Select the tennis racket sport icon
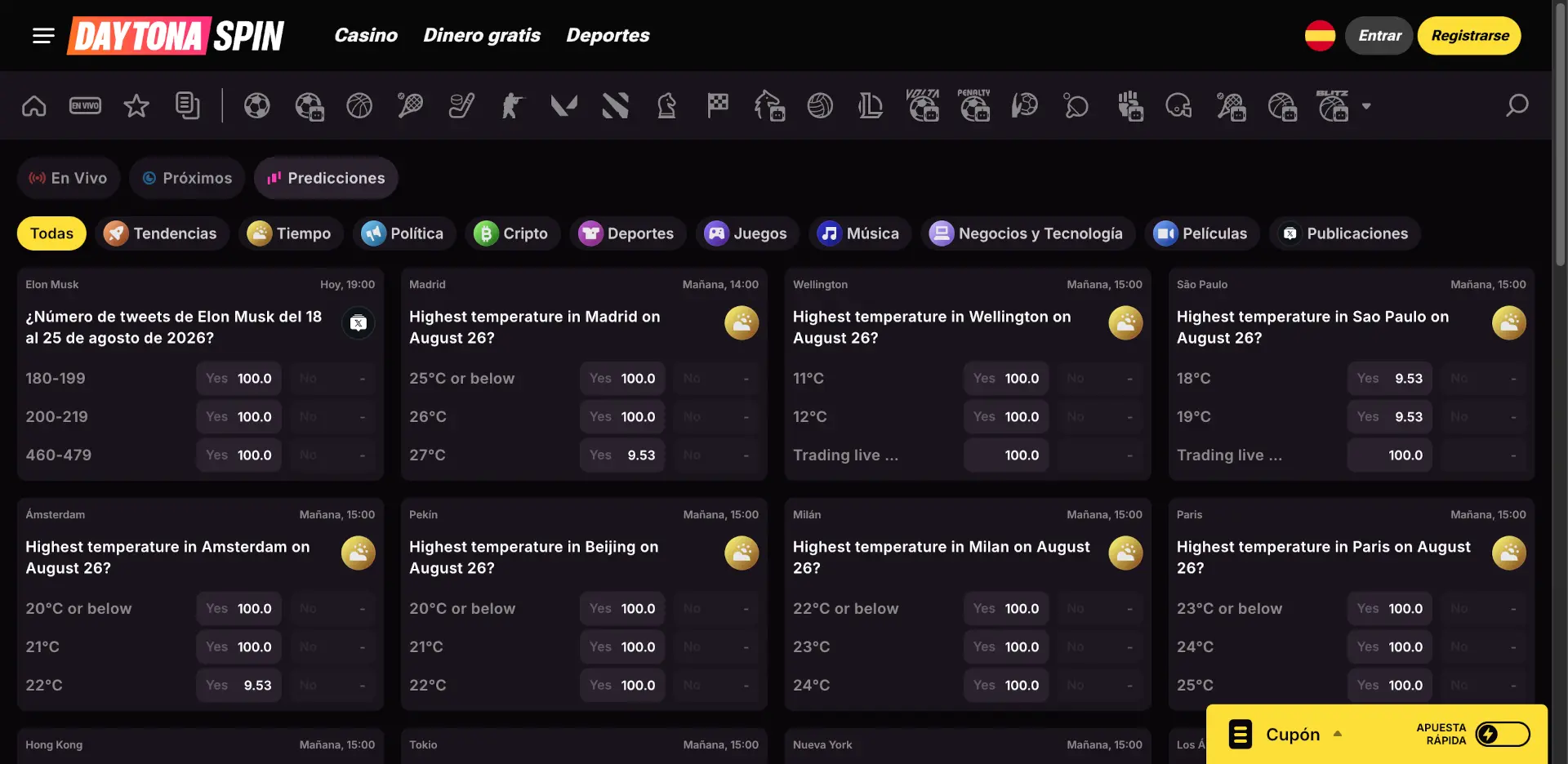Viewport: 1568px width, 764px height. point(410,105)
